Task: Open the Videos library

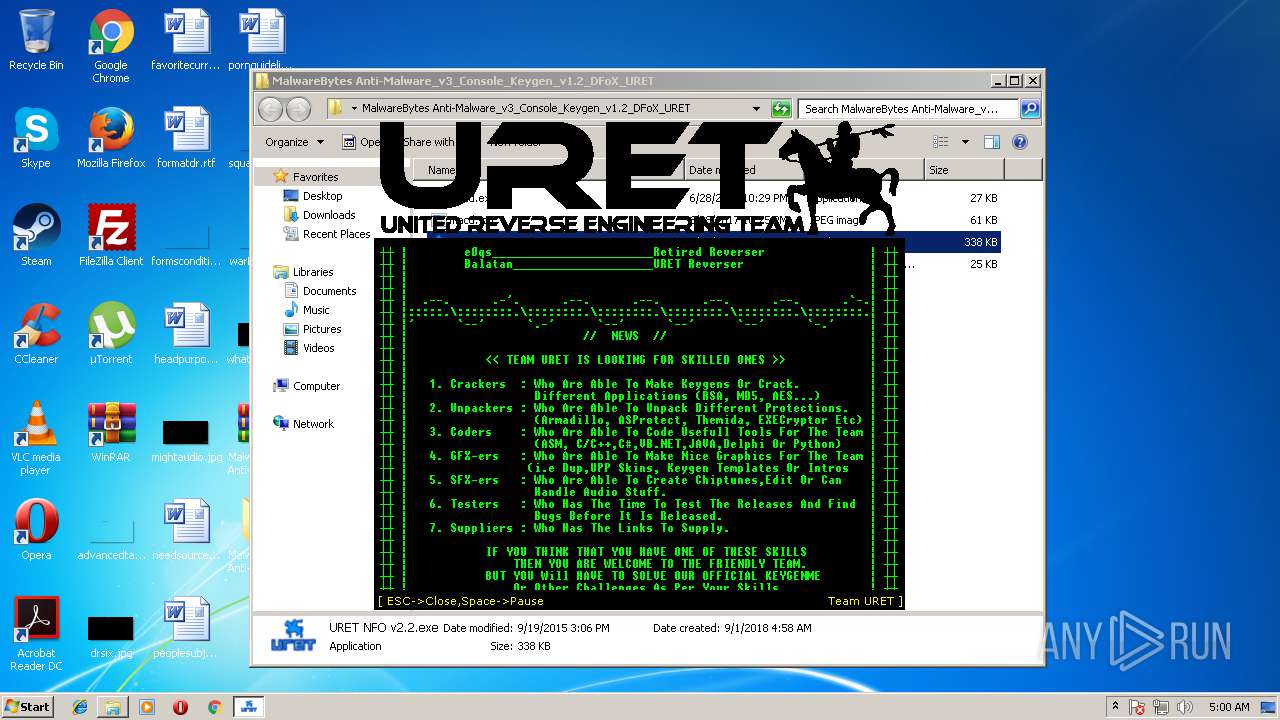Action: 319,348
